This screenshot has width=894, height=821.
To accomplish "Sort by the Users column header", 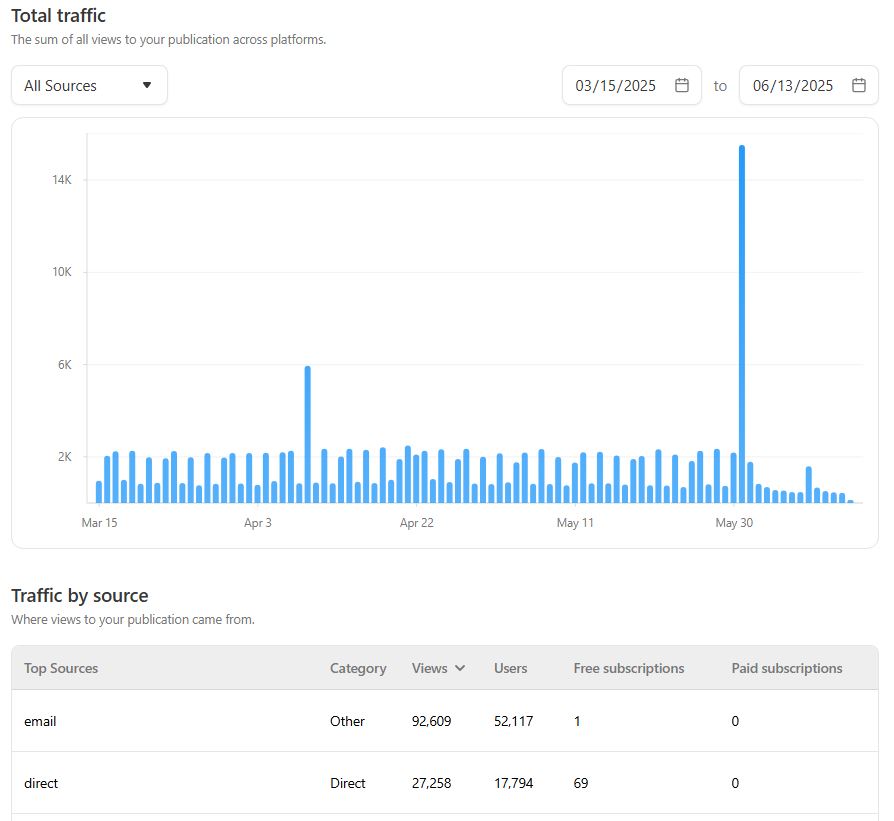I will 510,669.
